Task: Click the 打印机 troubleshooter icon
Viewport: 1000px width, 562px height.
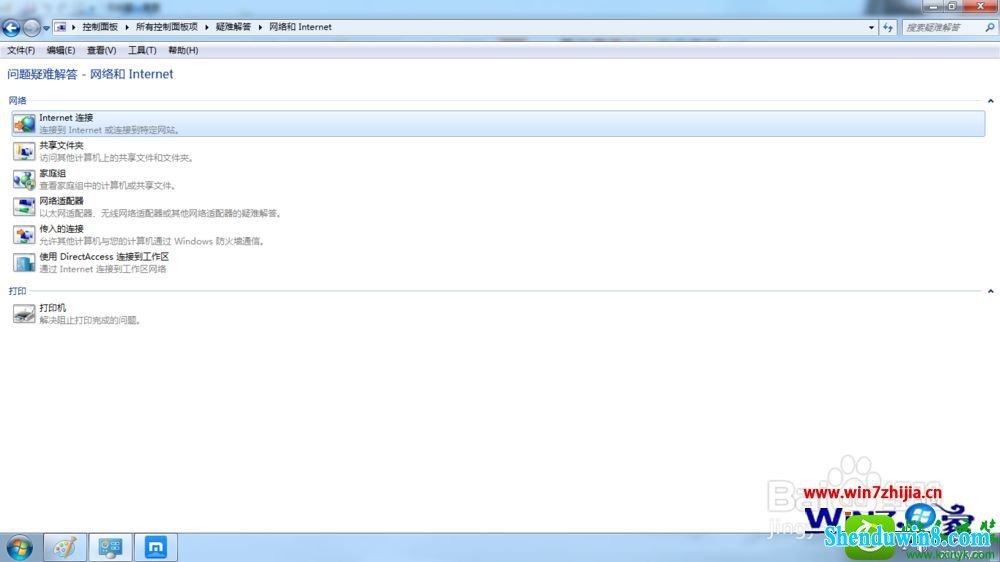Action: (x=24, y=314)
